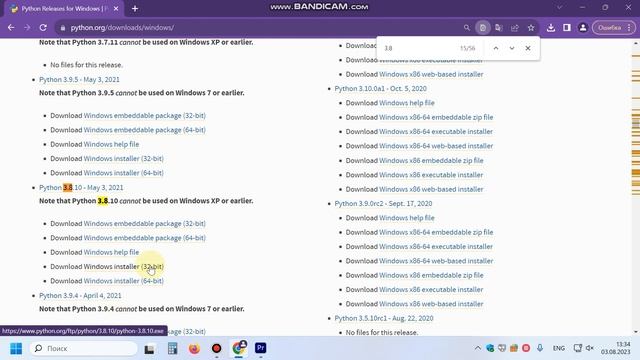Open the zoom magnifier icon in address bar
The width and height of the screenshot is (640, 360).
[x=467, y=28]
